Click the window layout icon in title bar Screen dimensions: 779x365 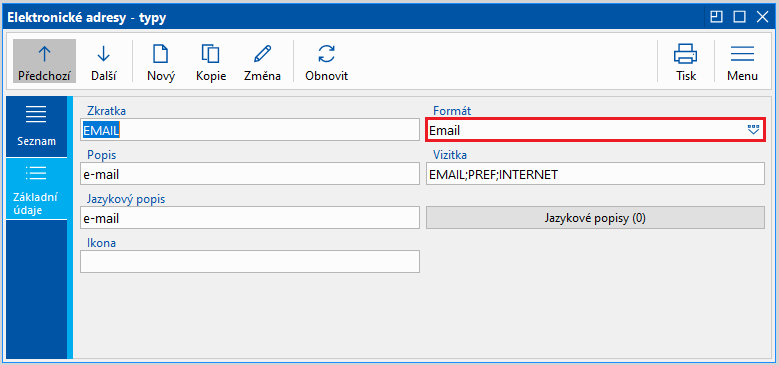pyautogui.click(x=716, y=17)
